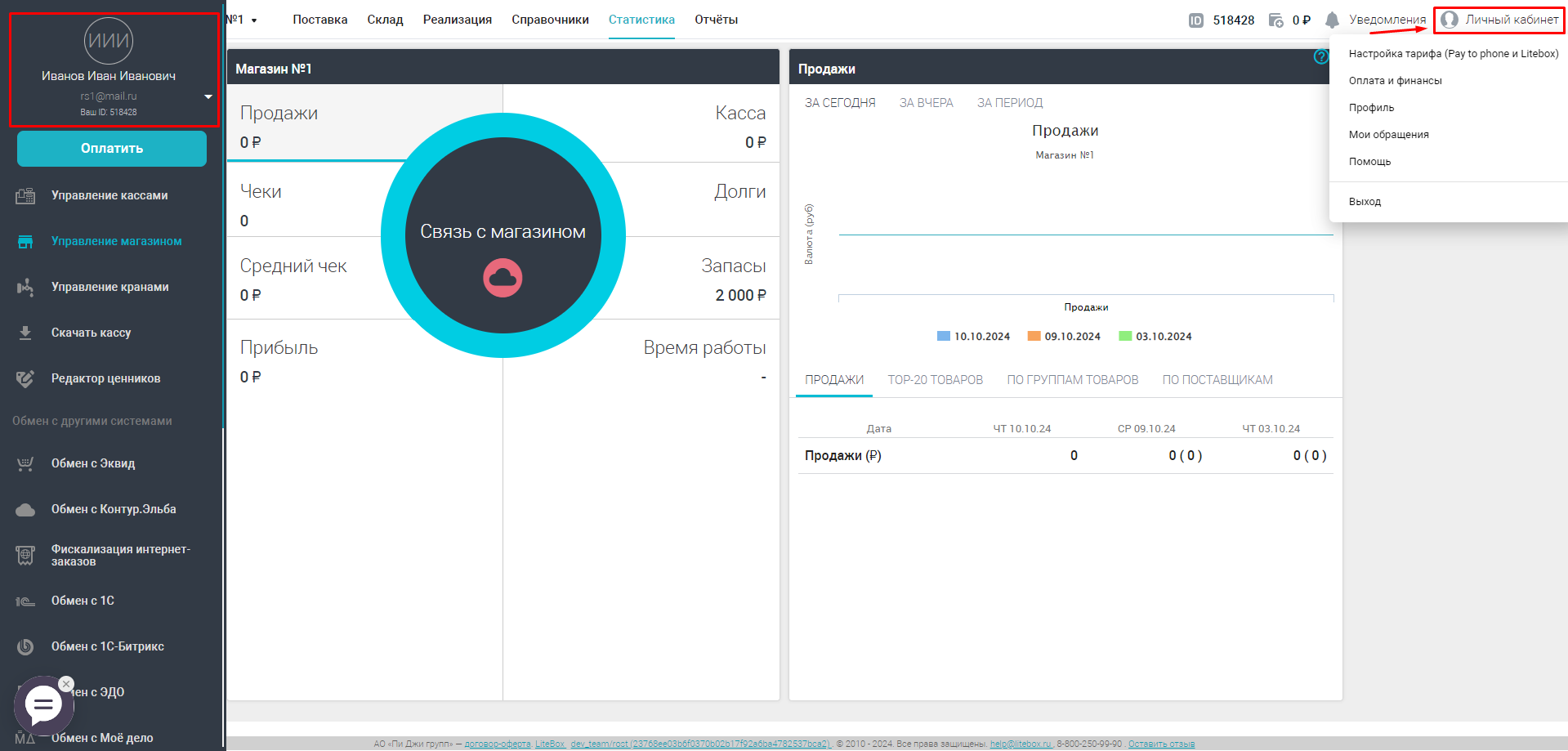Toggle the 09.10.2024 orange legend swatch
This screenshot has width=1568, height=751.
pyautogui.click(x=1034, y=336)
